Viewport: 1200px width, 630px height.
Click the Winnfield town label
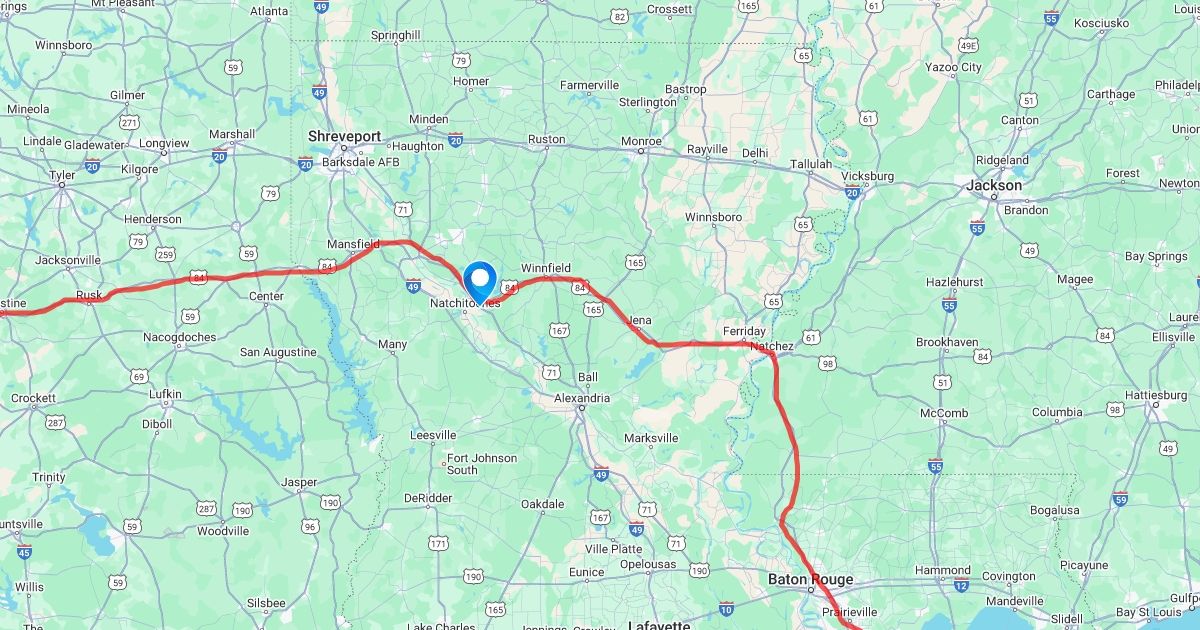(x=546, y=268)
